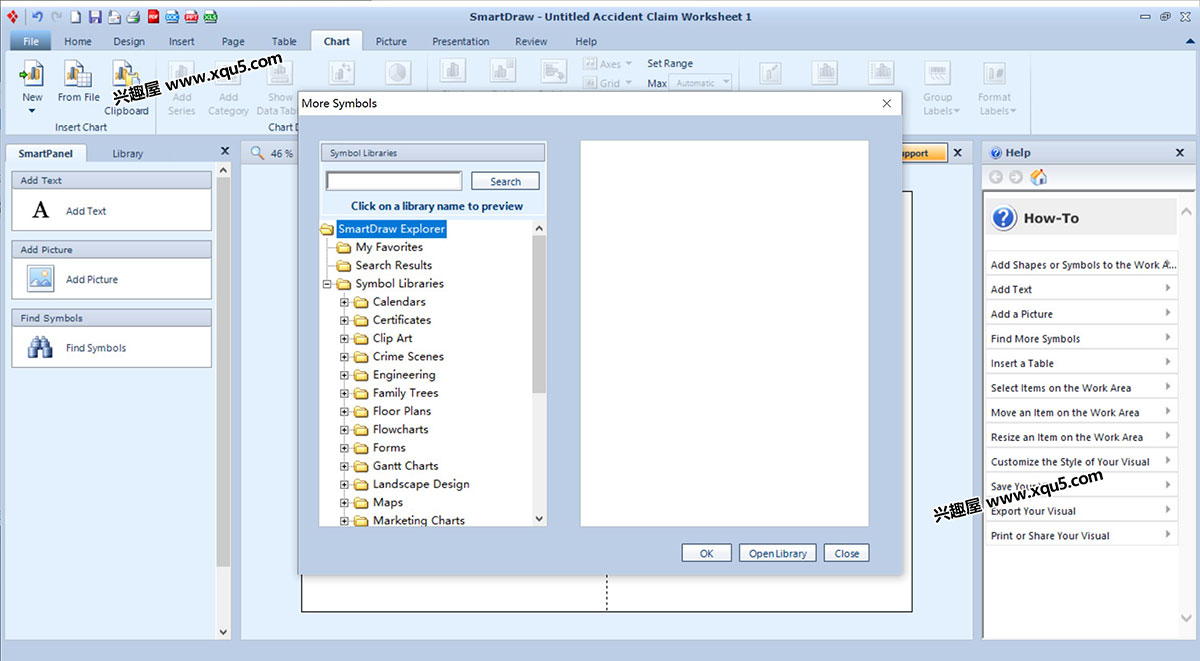Export to PDF with the red PDF icon
The width and height of the screenshot is (1200, 661).
(153, 17)
